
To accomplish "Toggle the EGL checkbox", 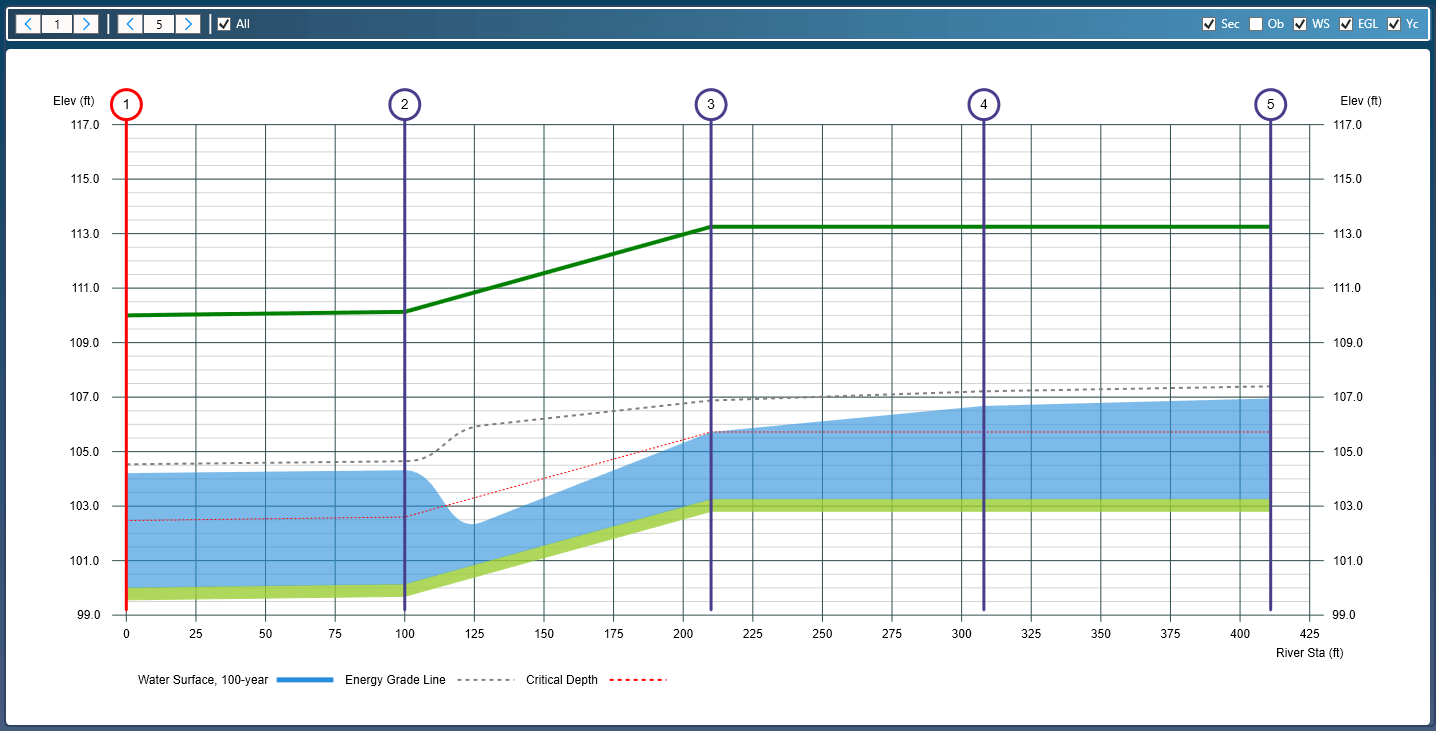I will tap(1346, 23).
